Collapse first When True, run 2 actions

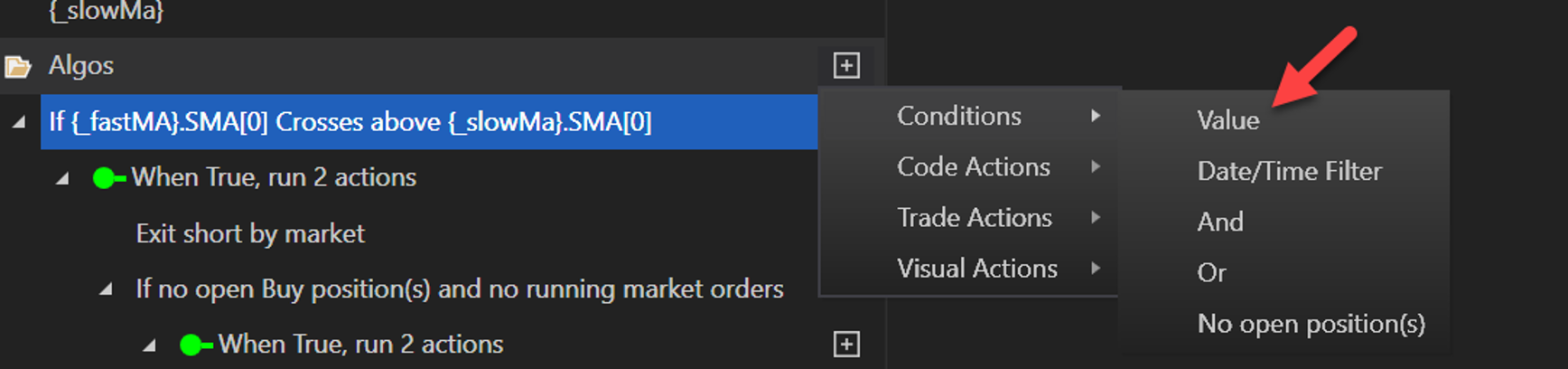pyautogui.click(x=62, y=178)
